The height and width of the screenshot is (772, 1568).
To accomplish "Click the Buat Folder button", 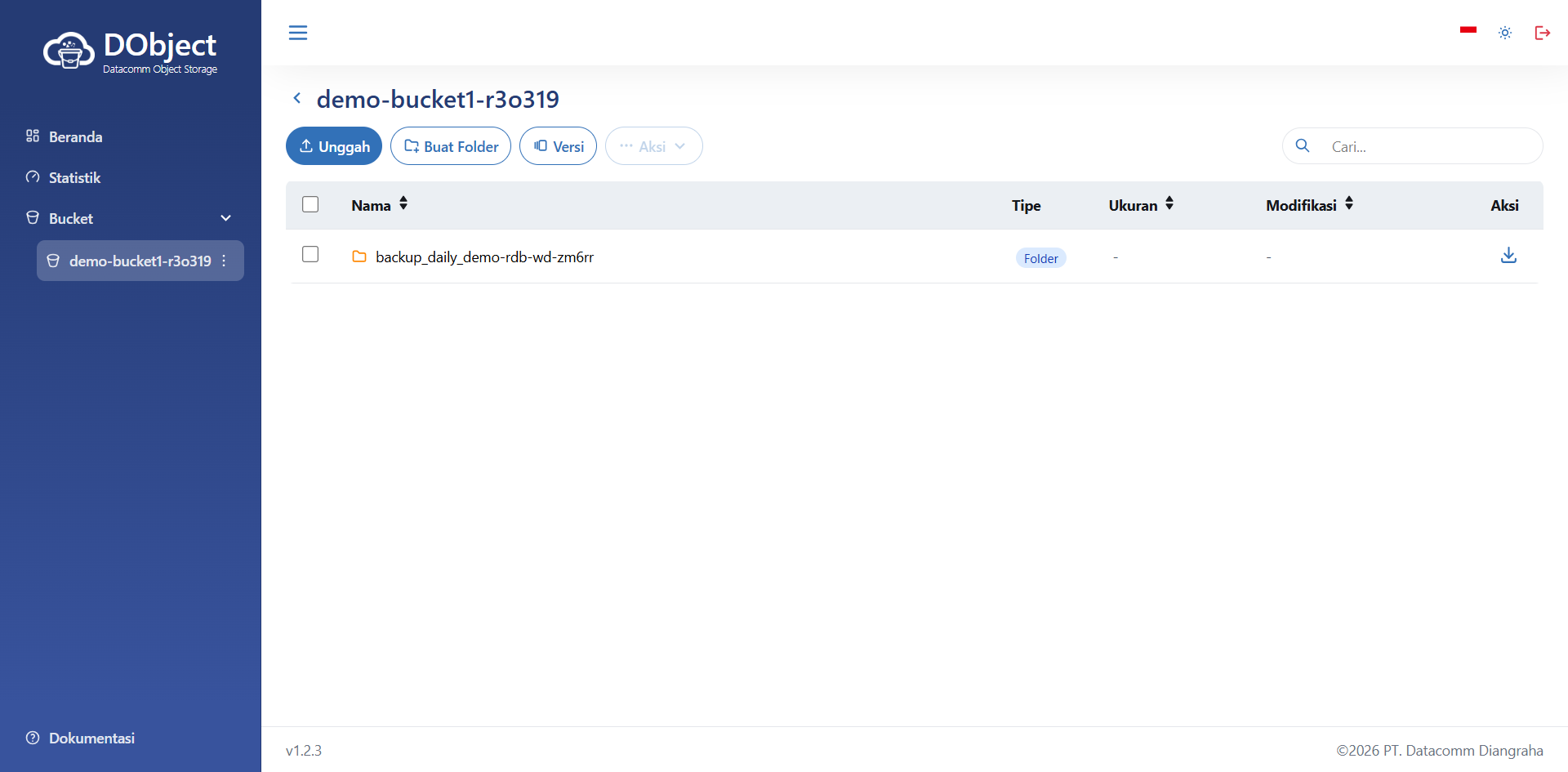I will [x=451, y=146].
